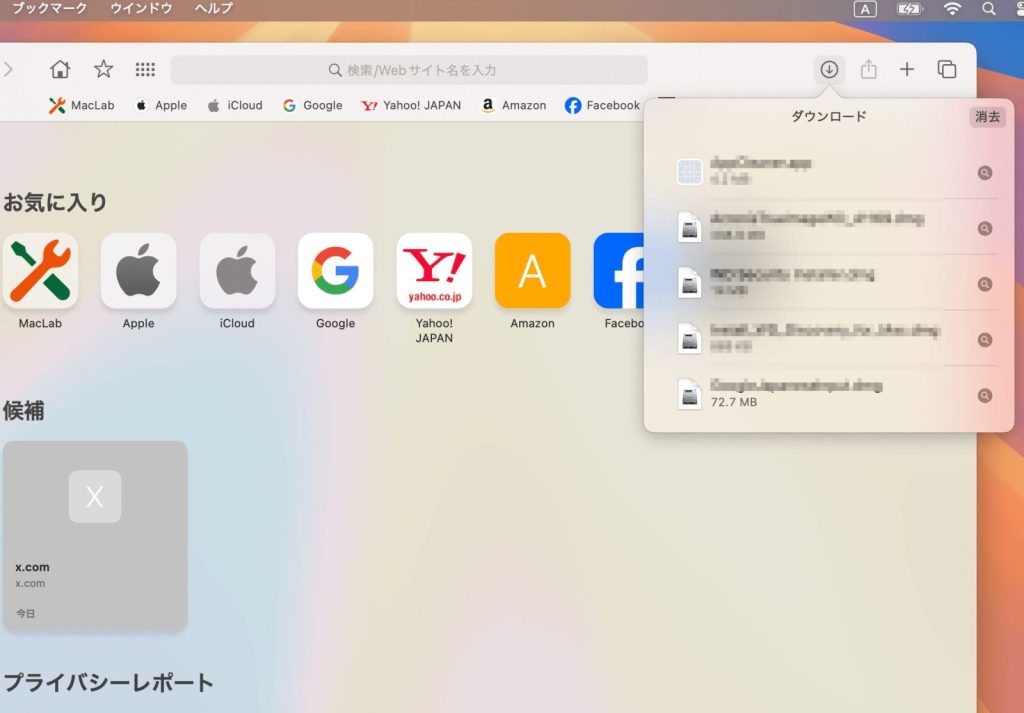This screenshot has width=1024, height=713.
Task: Click the star bookmarks icon in toolbar
Action: point(103,69)
